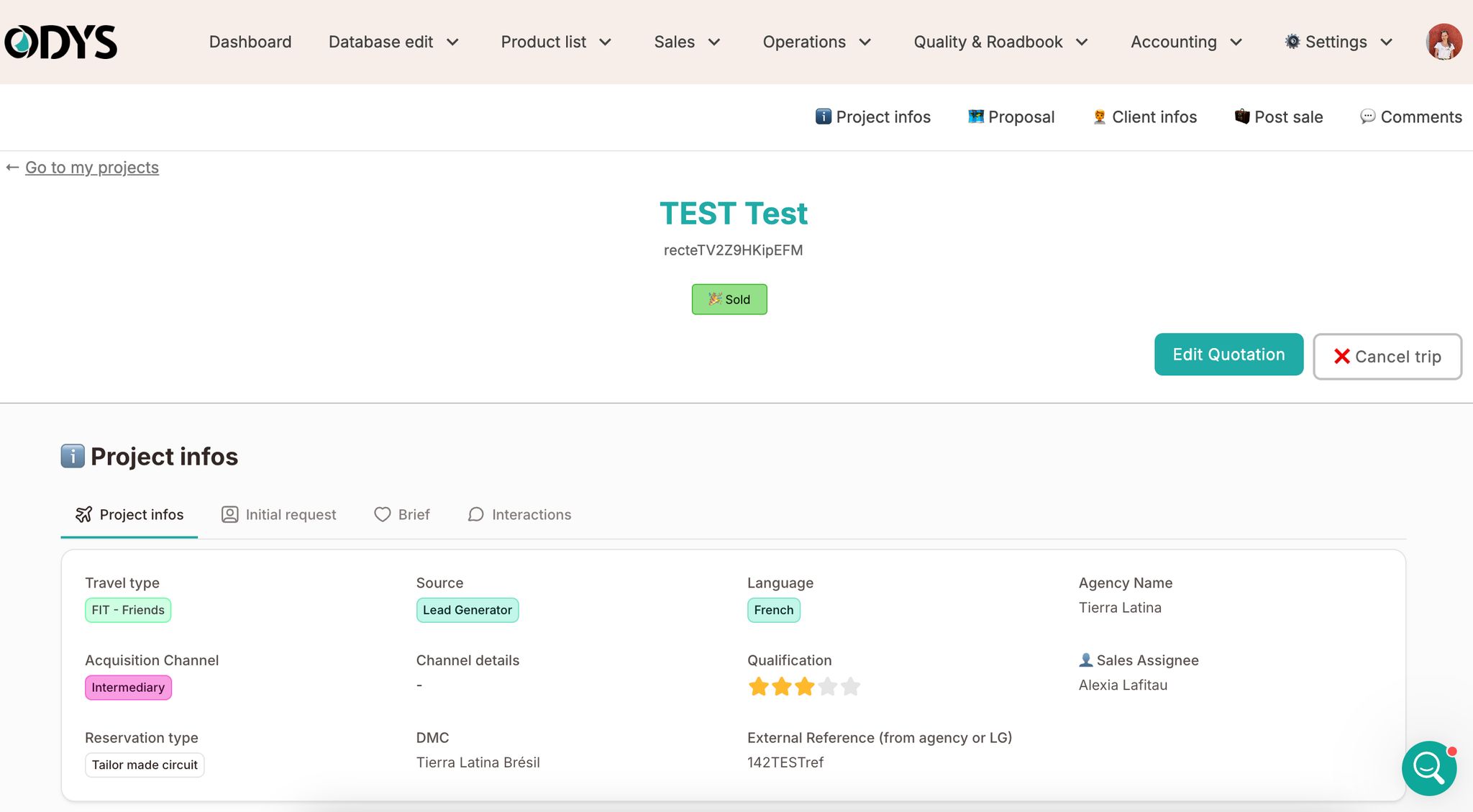Click the 142TESTref external reference

[x=785, y=762]
